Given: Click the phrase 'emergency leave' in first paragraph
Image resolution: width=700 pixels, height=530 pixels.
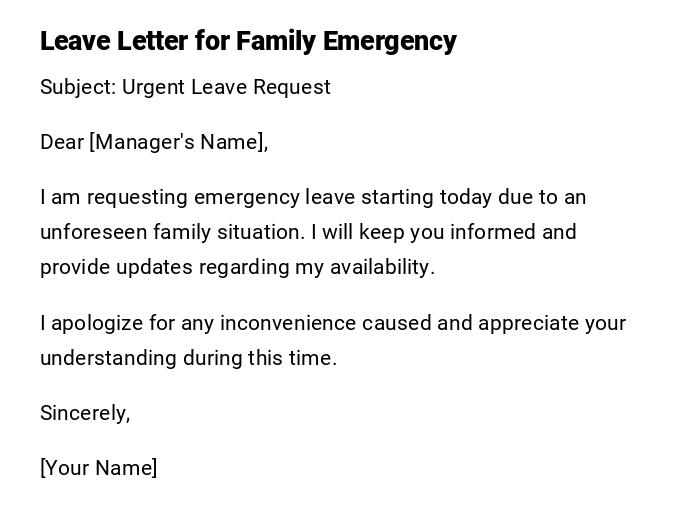Looking at the screenshot, I should pos(261,197).
